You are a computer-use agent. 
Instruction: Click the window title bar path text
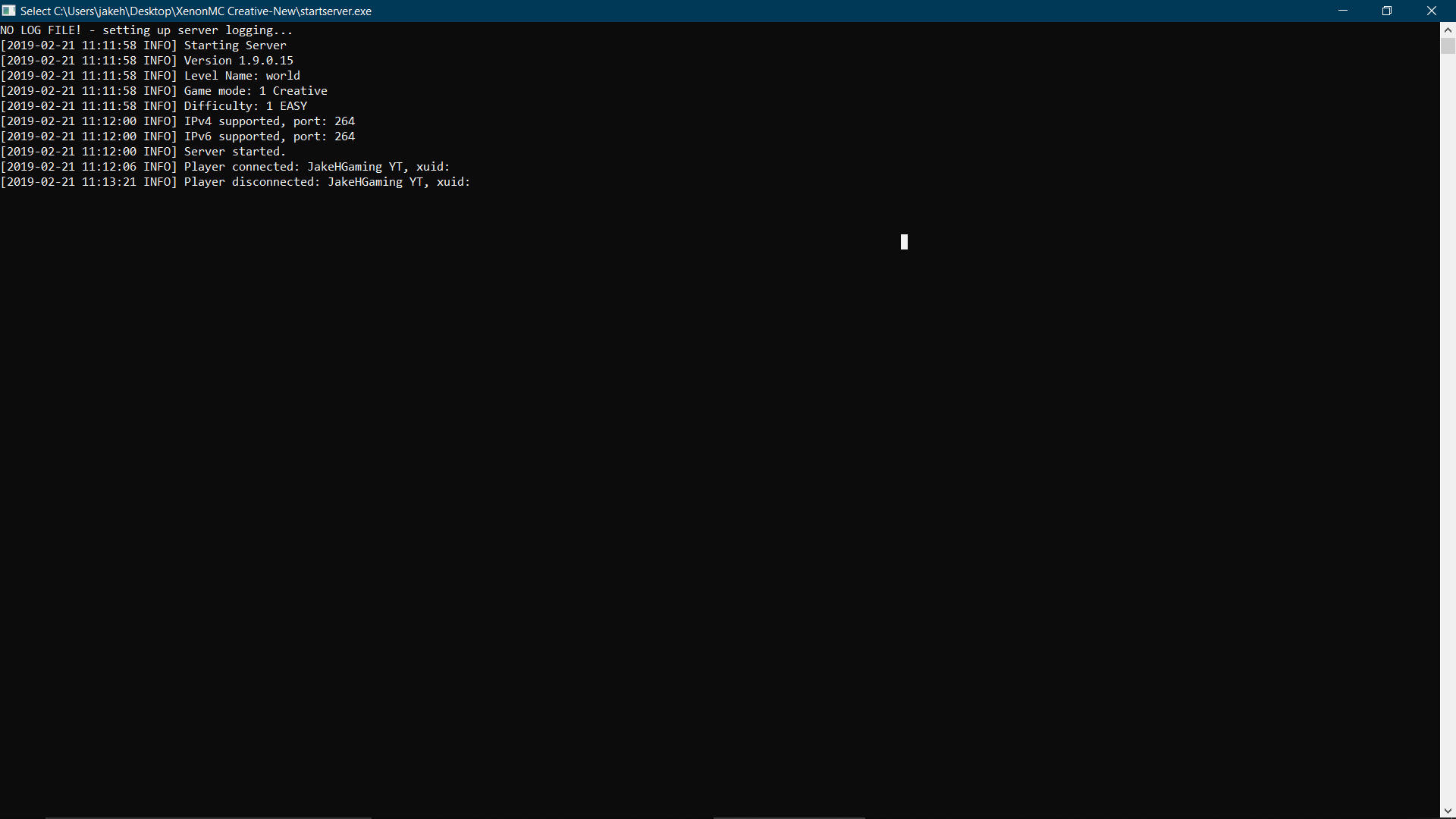[x=196, y=11]
